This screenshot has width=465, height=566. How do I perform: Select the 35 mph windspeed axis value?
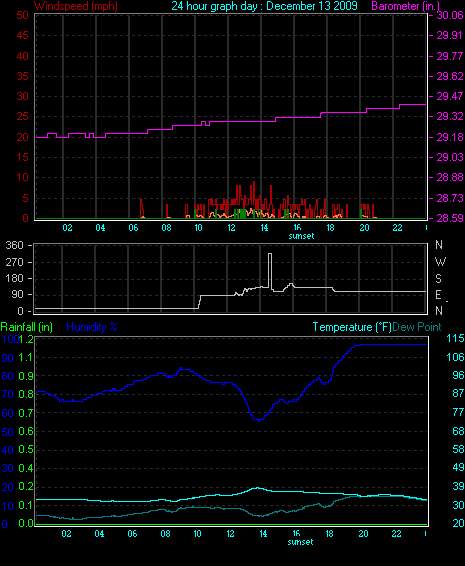(x=22, y=76)
